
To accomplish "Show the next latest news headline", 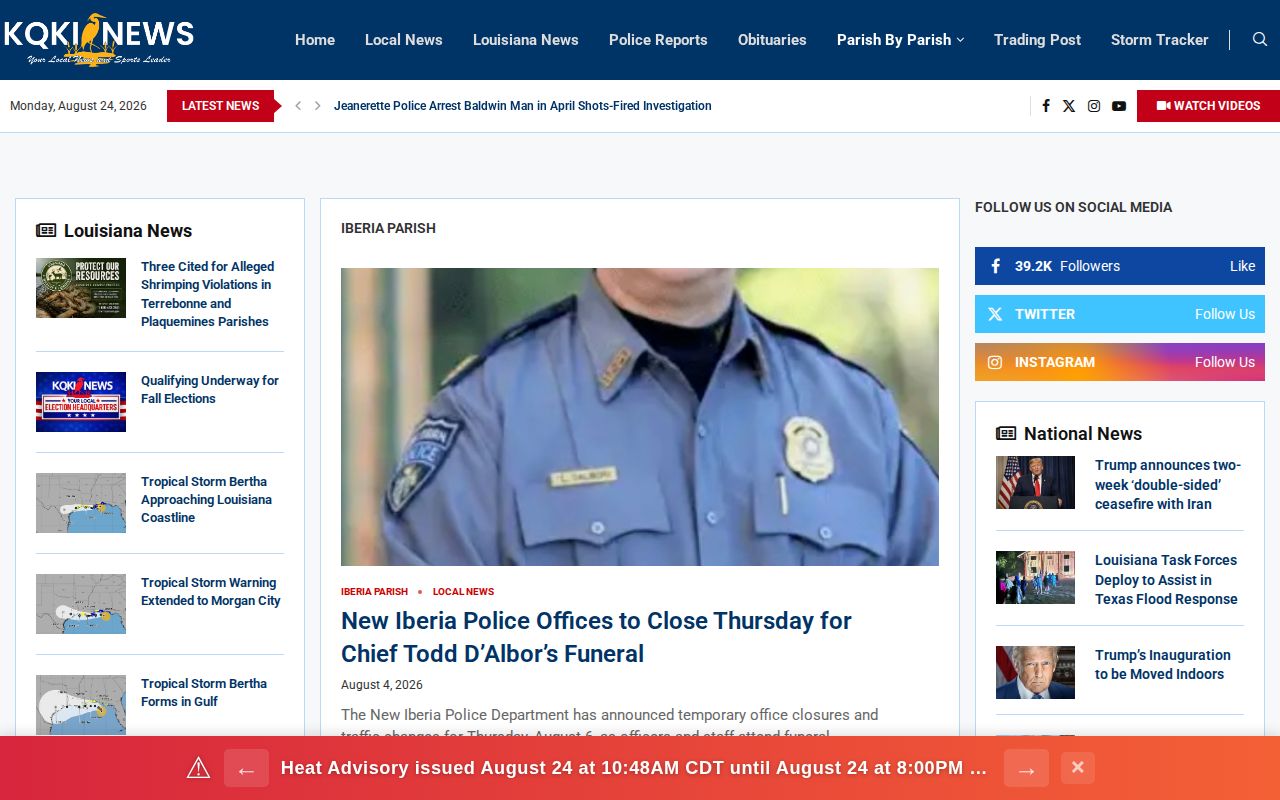I will (x=318, y=106).
